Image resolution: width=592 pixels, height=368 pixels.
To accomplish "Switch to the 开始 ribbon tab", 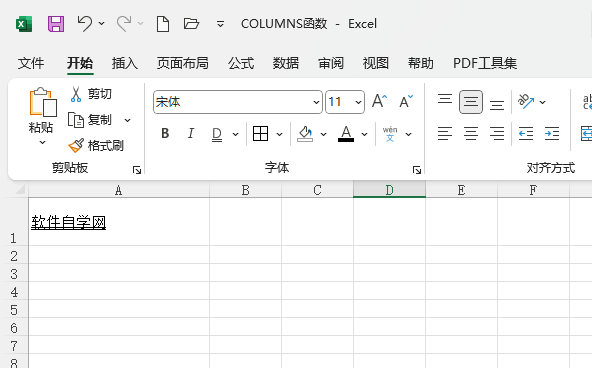I will pyautogui.click(x=80, y=63).
